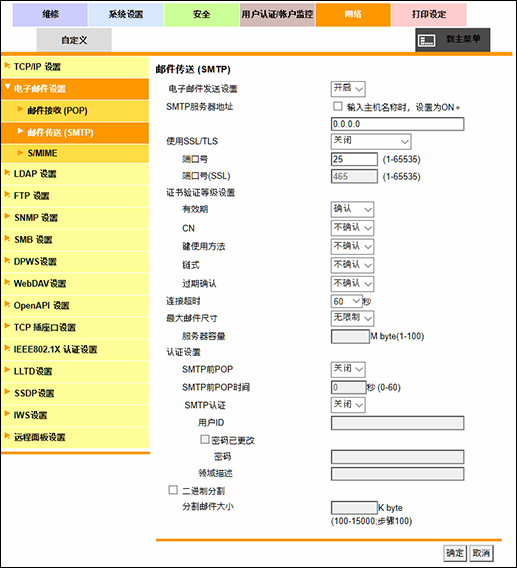The width and height of the screenshot is (517, 568).
Task: Click the SMTP server address field
Action: tap(397, 124)
